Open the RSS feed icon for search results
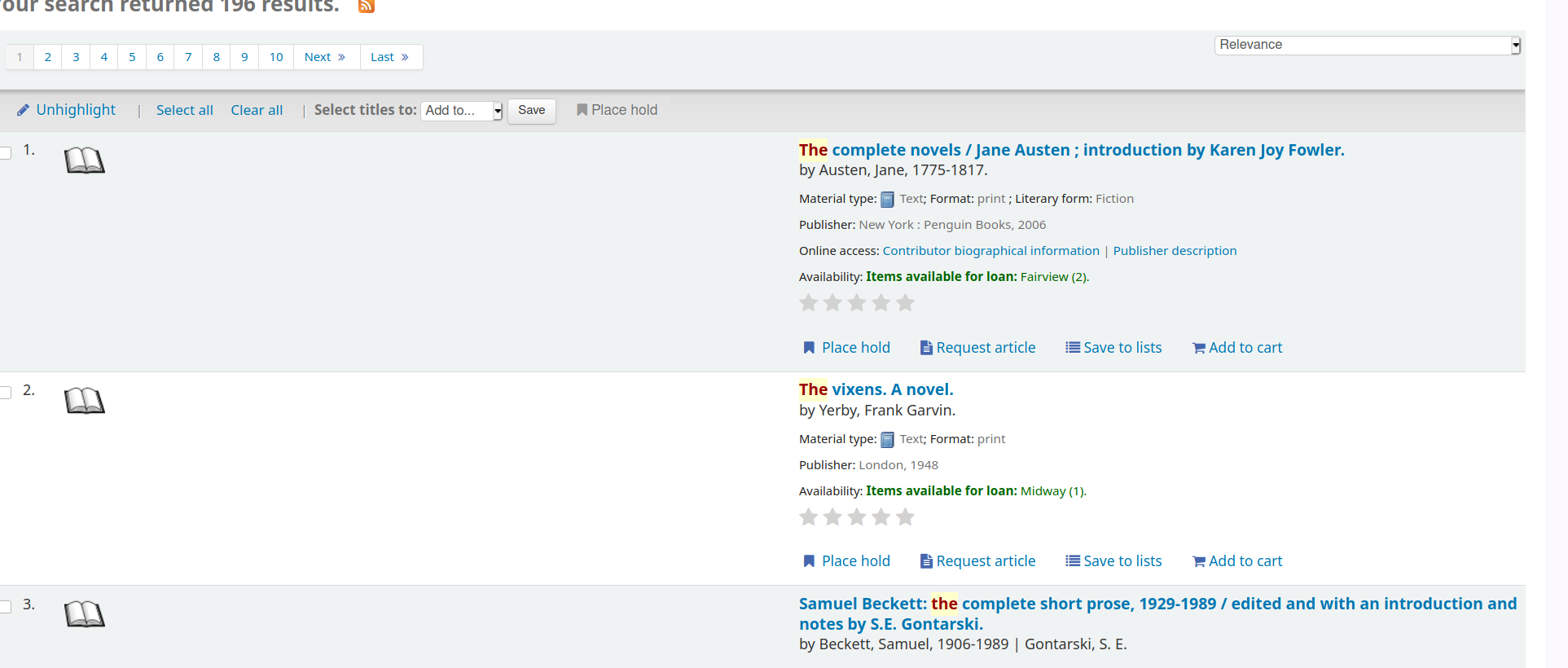Viewport: 1568px width, 668px height. pos(367,7)
